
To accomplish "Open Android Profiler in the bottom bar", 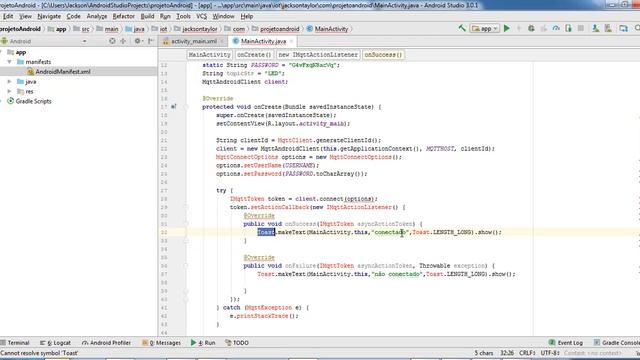I will pos(106,342).
